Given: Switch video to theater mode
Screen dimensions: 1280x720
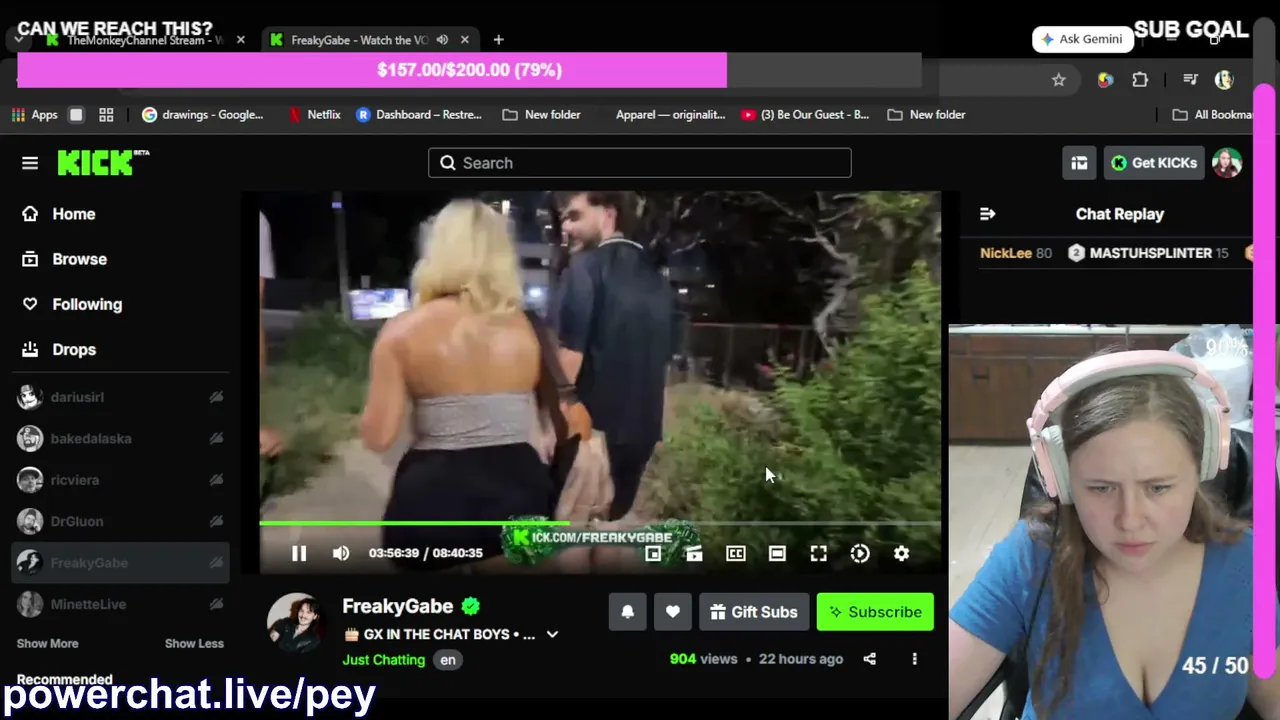Looking at the screenshot, I should pyautogui.click(x=777, y=553).
